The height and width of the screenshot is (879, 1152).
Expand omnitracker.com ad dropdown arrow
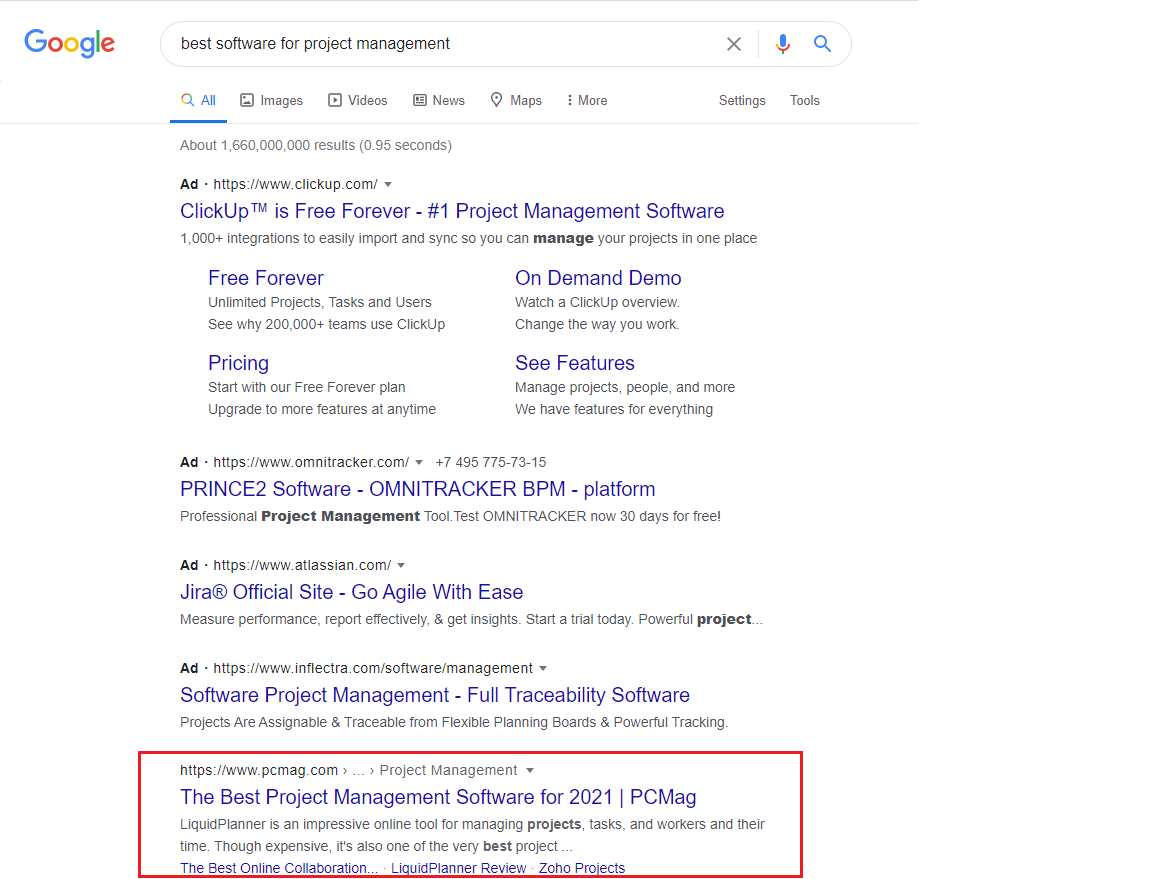pyautogui.click(x=419, y=462)
